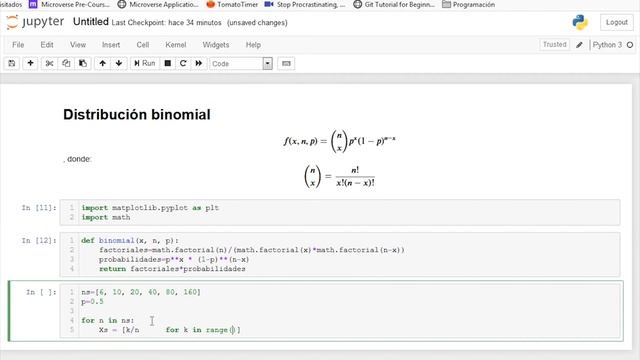Click the ns=[6, 10, 20, 40, 80, 160] line
The image size is (640, 360).
tap(141, 292)
